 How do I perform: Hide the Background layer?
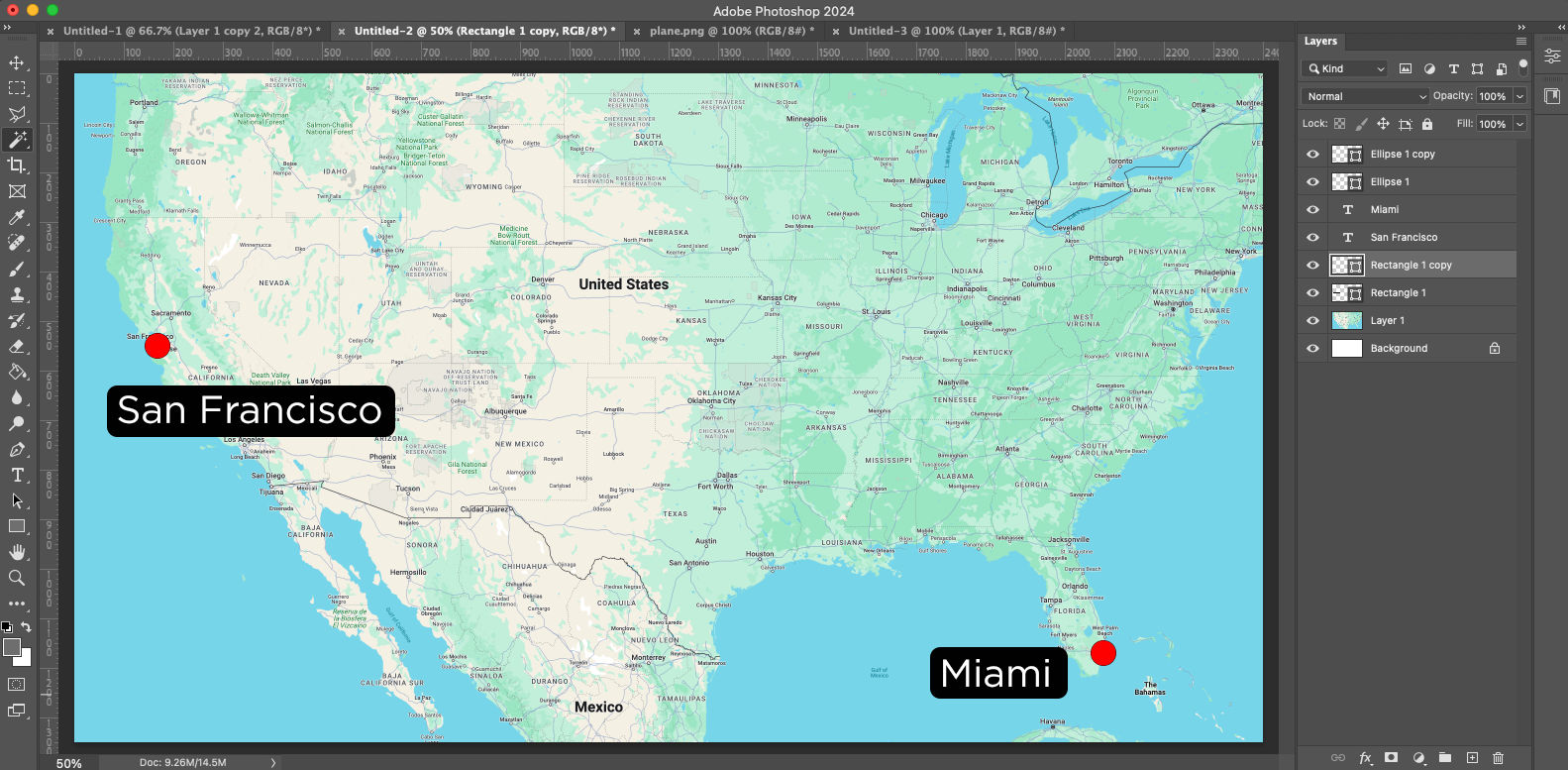[x=1312, y=348]
